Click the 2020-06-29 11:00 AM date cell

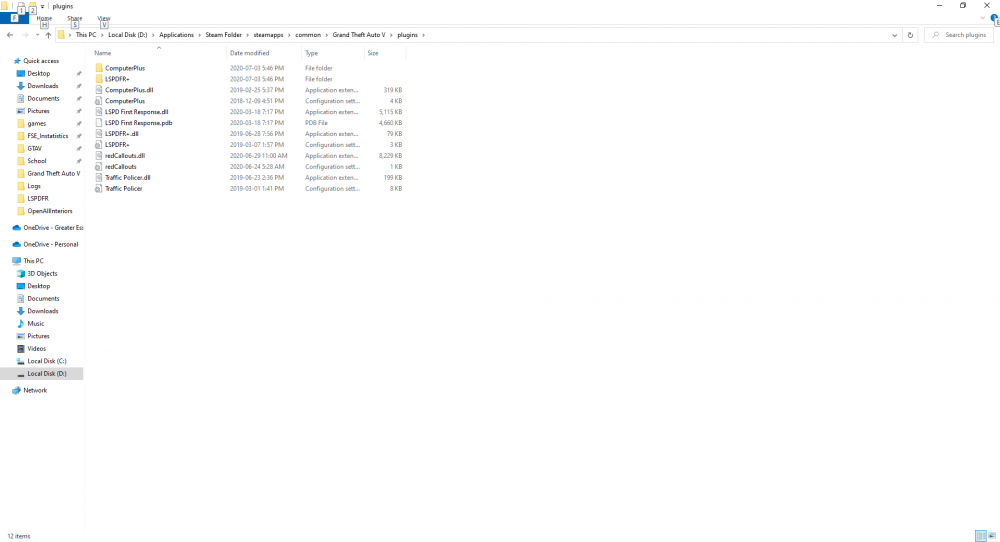click(x=258, y=156)
